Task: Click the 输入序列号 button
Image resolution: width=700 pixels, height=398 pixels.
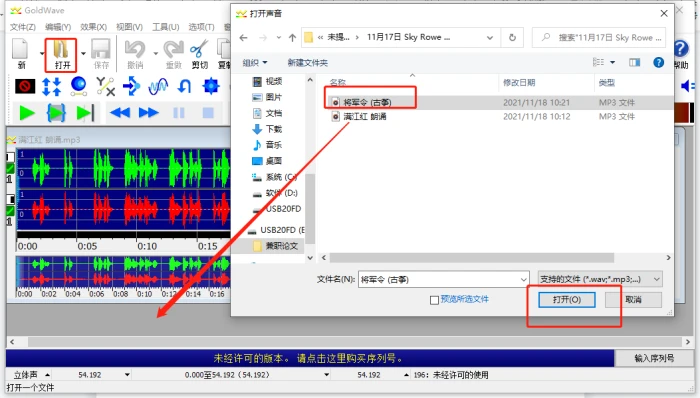Action: [x=654, y=358]
